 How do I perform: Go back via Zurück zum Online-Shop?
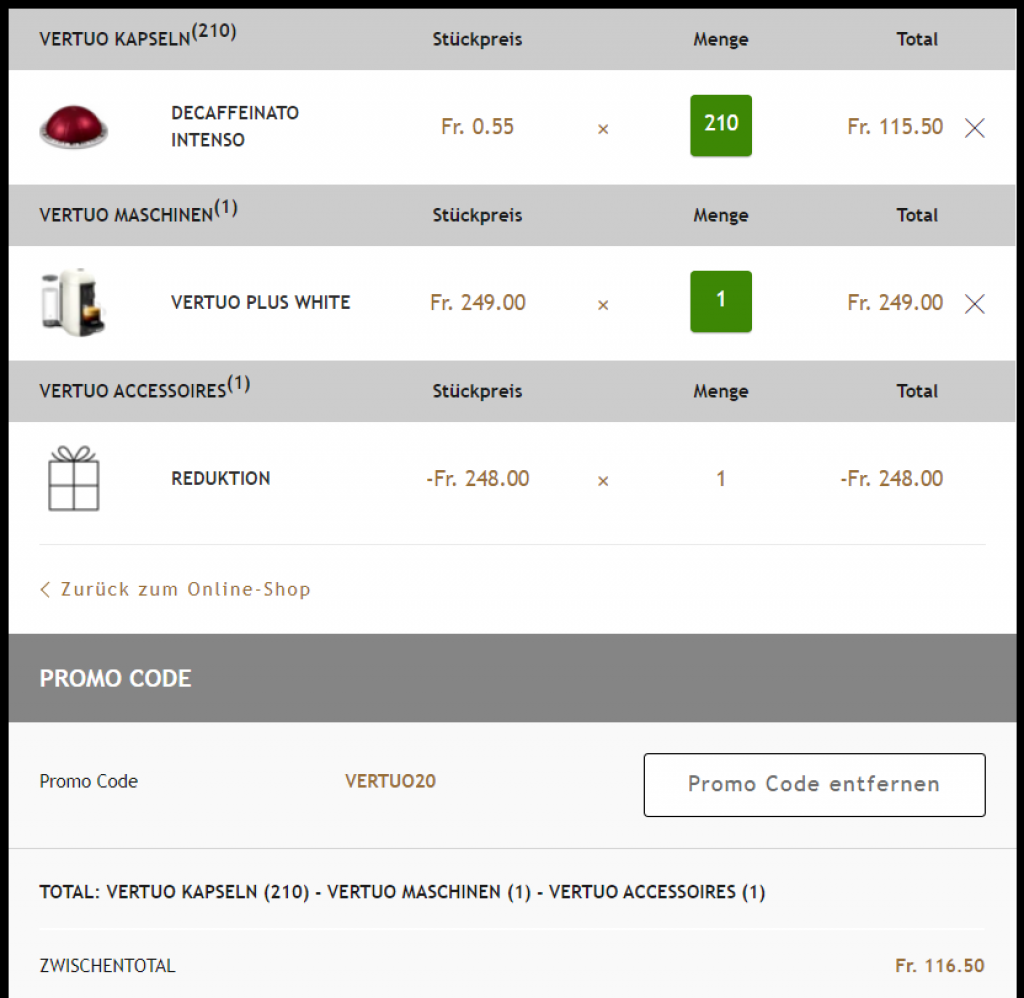pyautogui.click(x=185, y=589)
